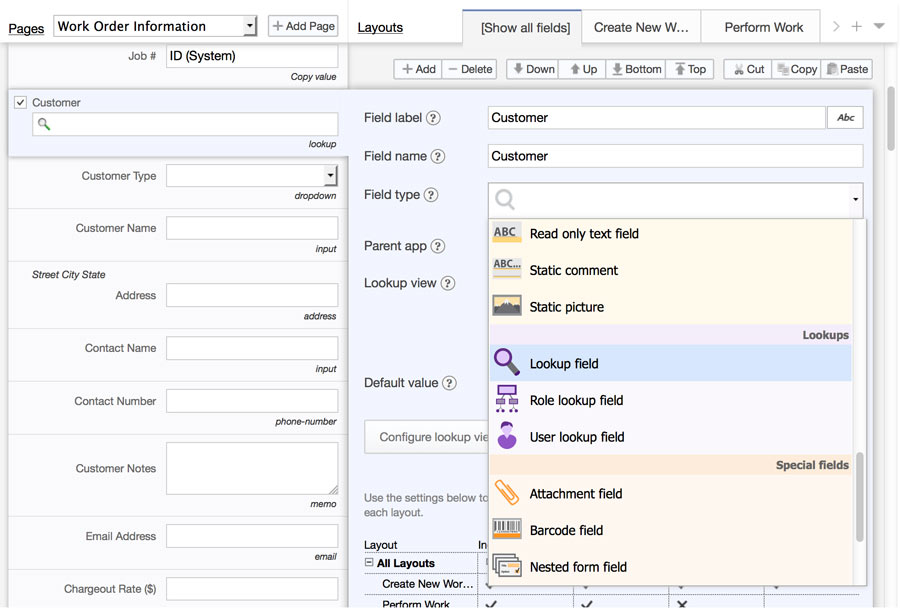900x609 pixels.
Task: Open the Create New W tab
Action: coord(640,27)
